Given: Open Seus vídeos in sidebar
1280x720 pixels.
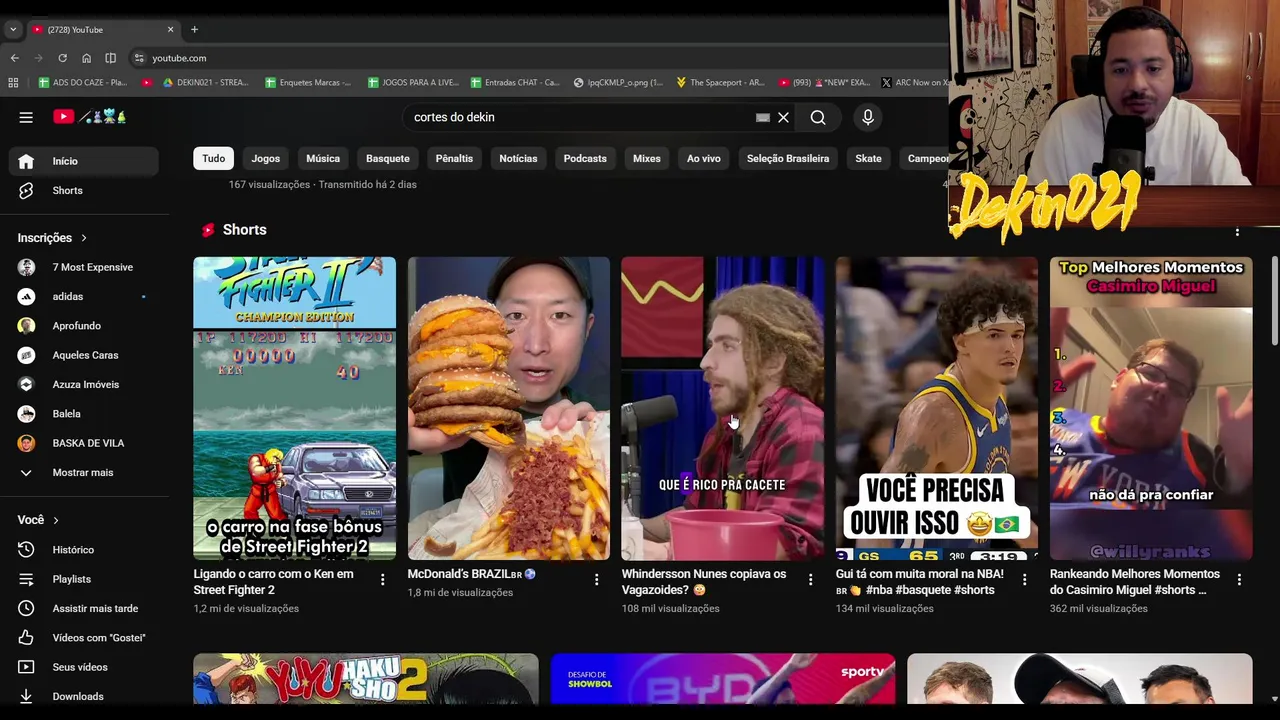Looking at the screenshot, I should click(x=84, y=667).
